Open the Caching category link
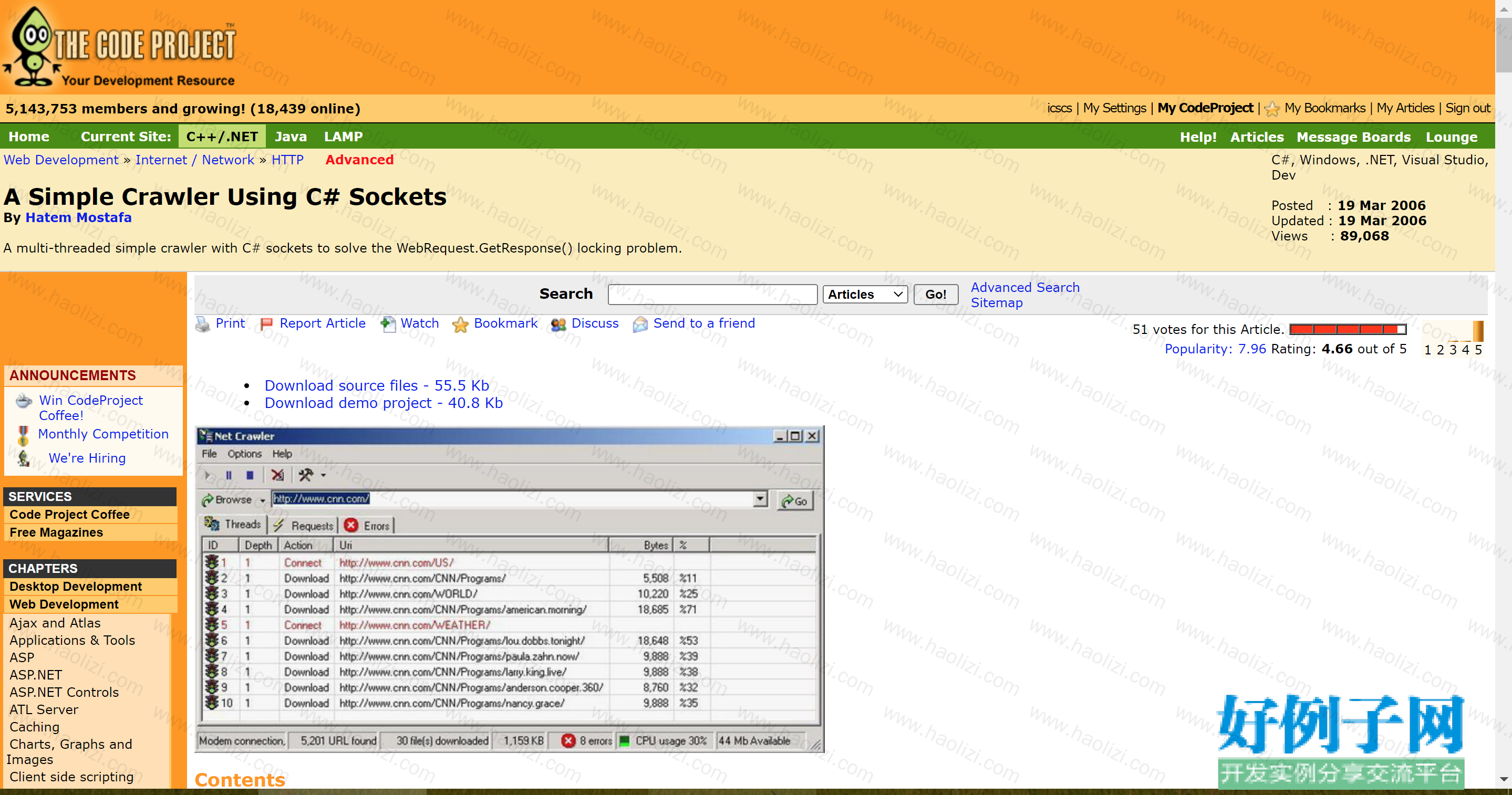Image resolution: width=1512 pixels, height=795 pixels. coord(34,727)
